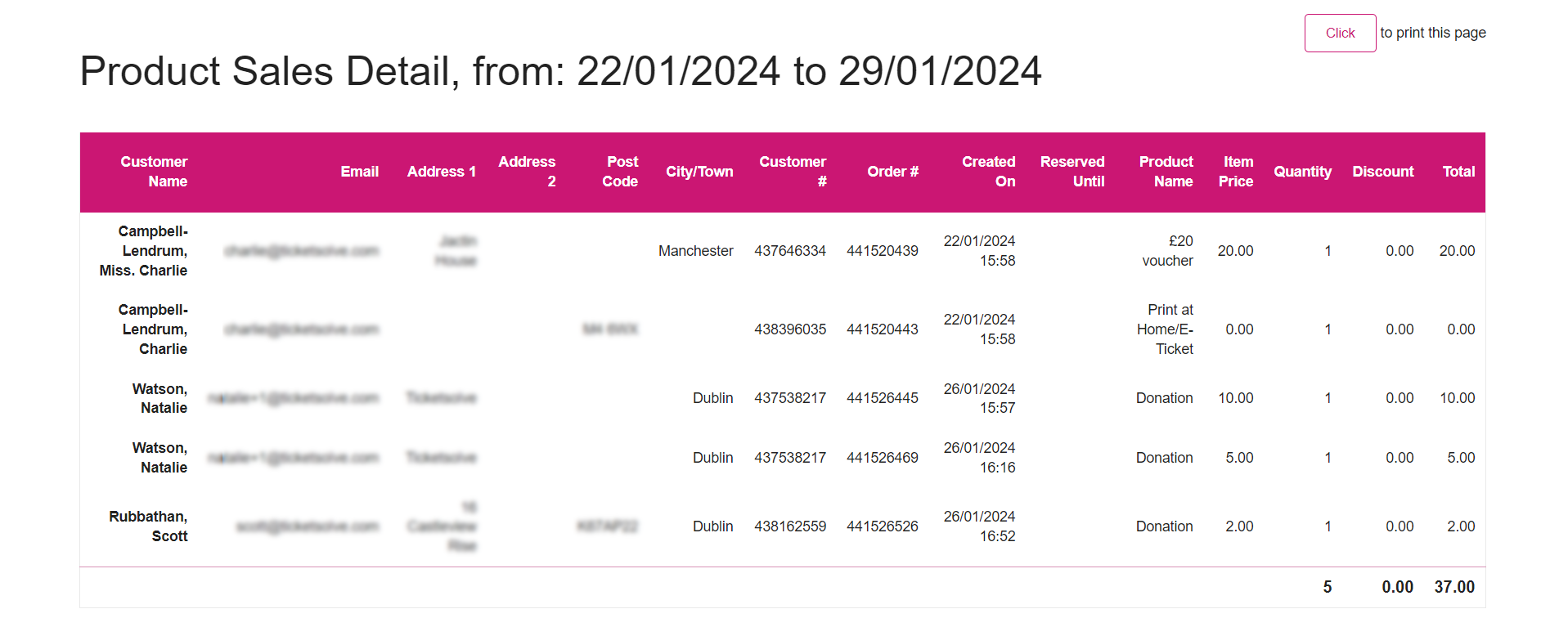The width and height of the screenshot is (1568, 636).
Task: Click order number 441526526
Action: [883, 526]
